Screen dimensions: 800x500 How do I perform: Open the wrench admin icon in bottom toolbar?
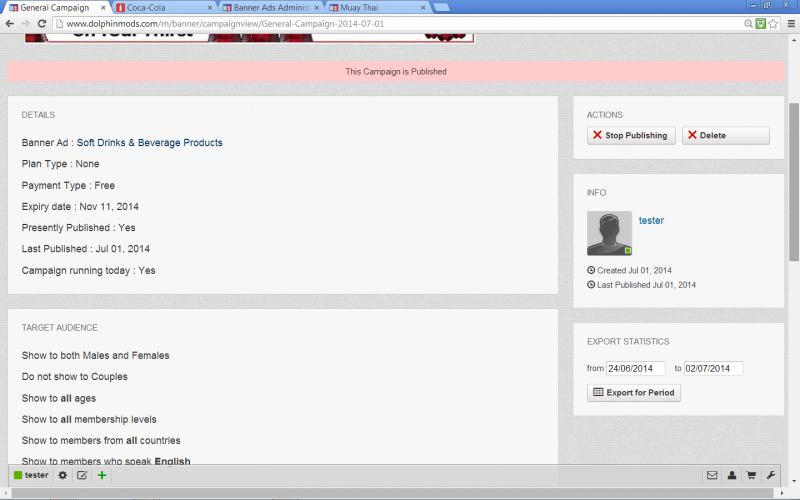coord(771,475)
